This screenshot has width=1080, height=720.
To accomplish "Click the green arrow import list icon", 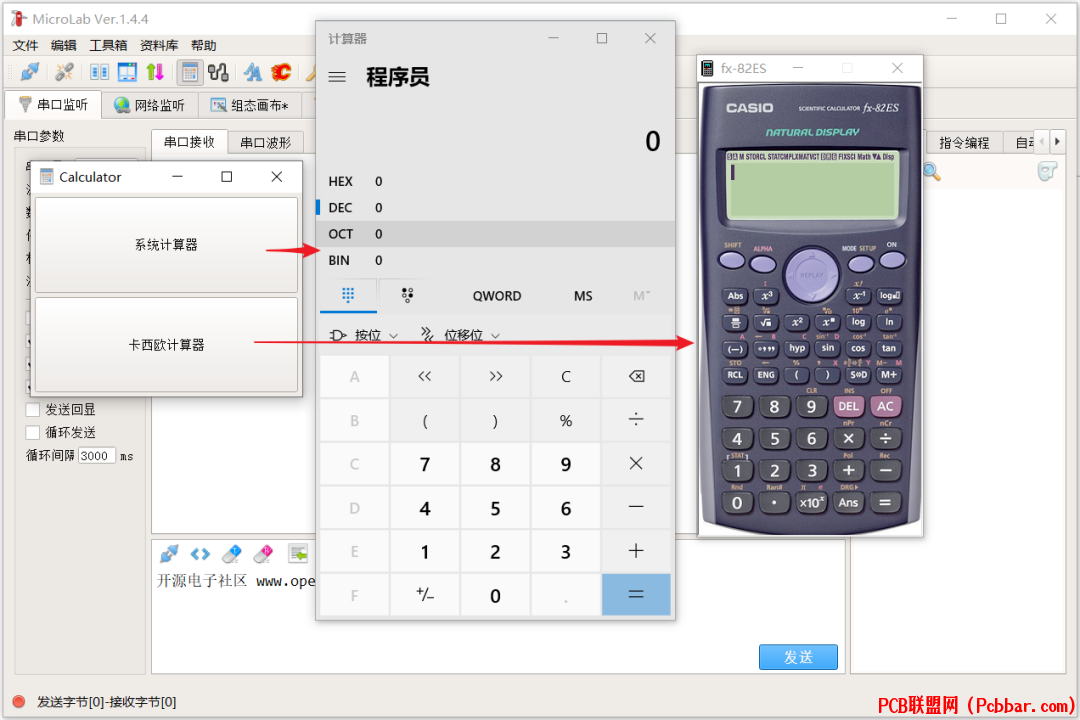I will point(298,553).
